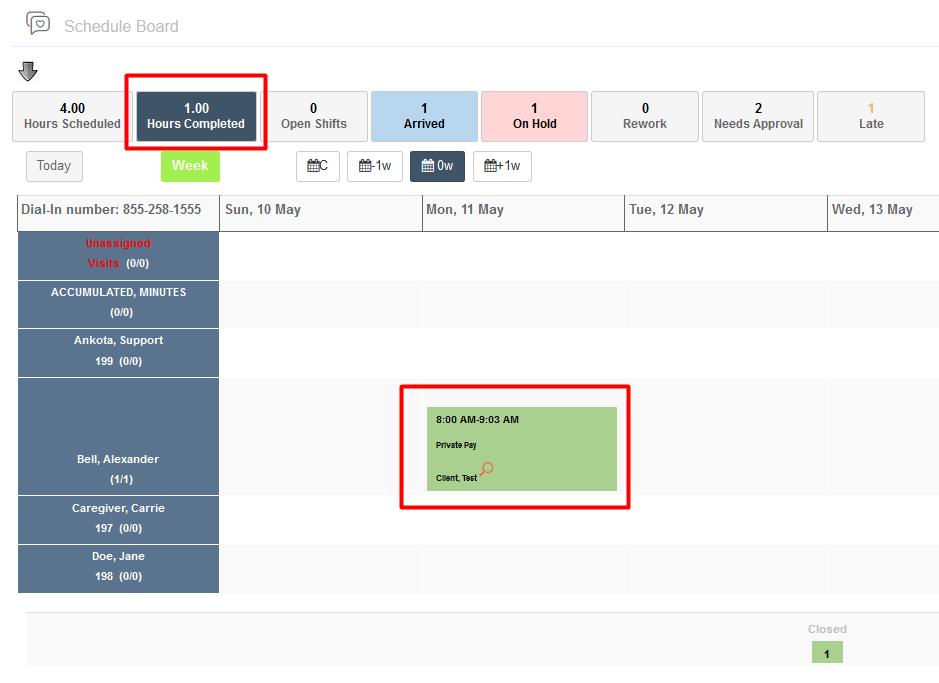The image size is (939, 683).
Task: Select the current week 0w button
Action: 437,166
